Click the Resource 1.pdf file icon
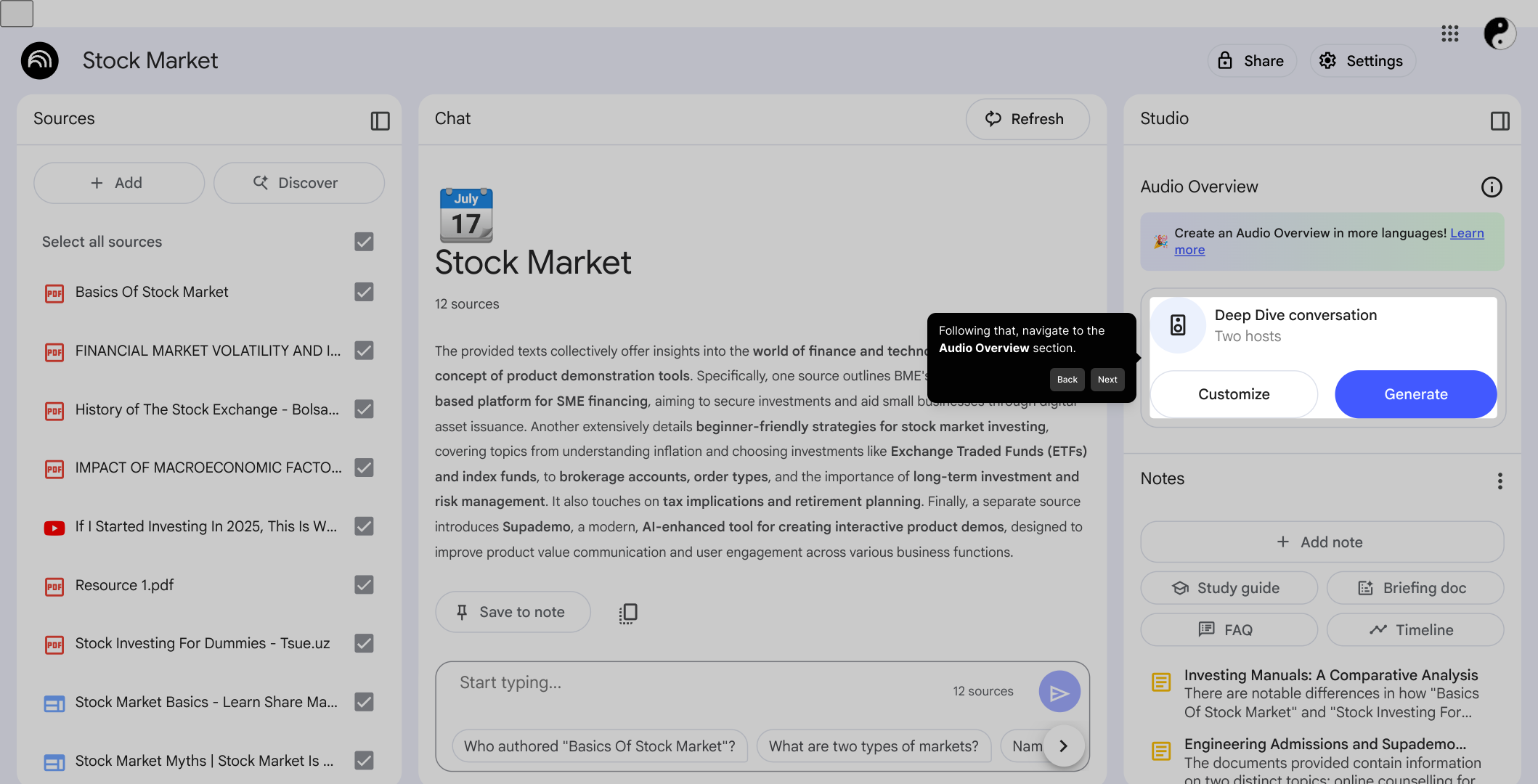 point(54,587)
